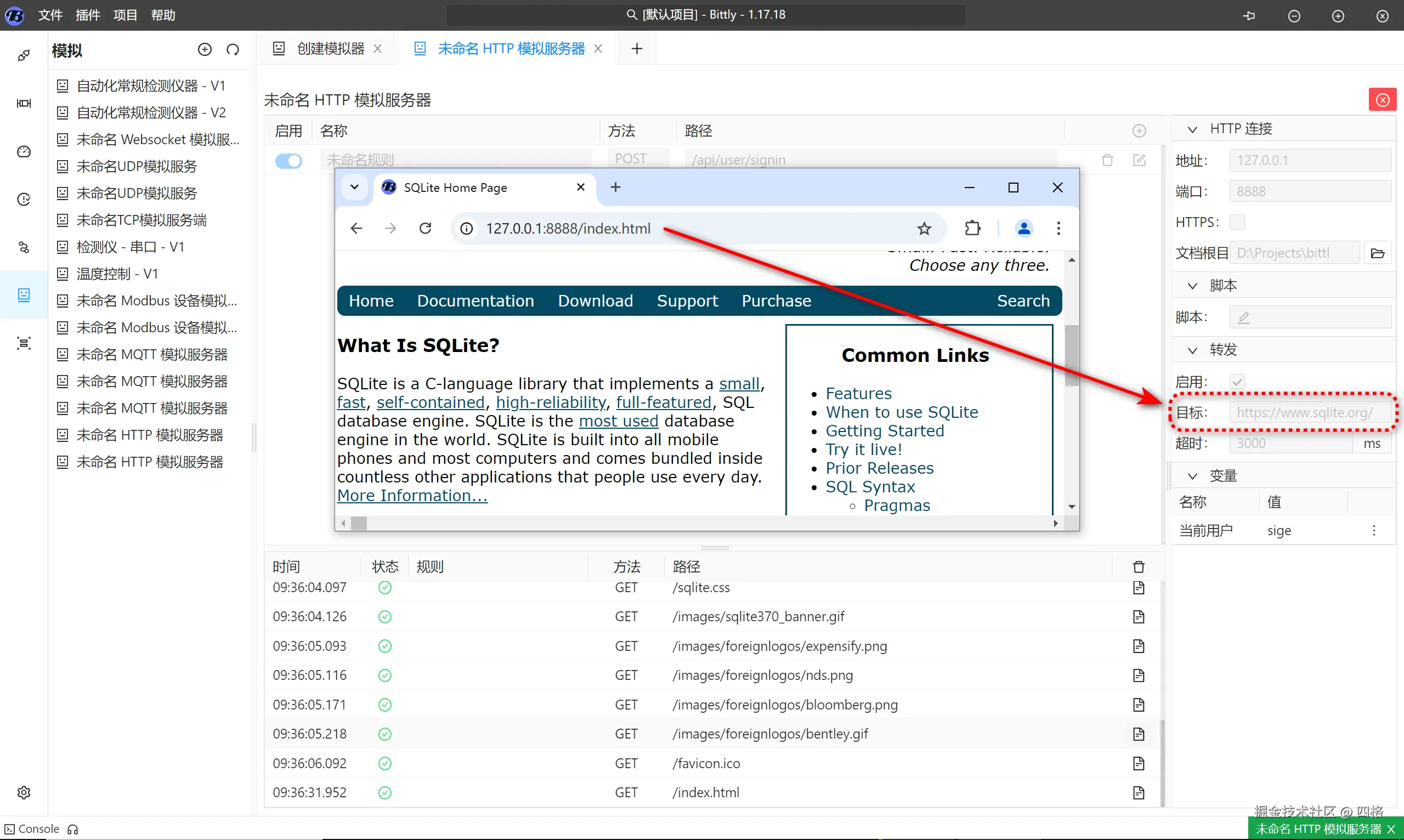
Task: Open the 插件 menu
Action: click(87, 15)
